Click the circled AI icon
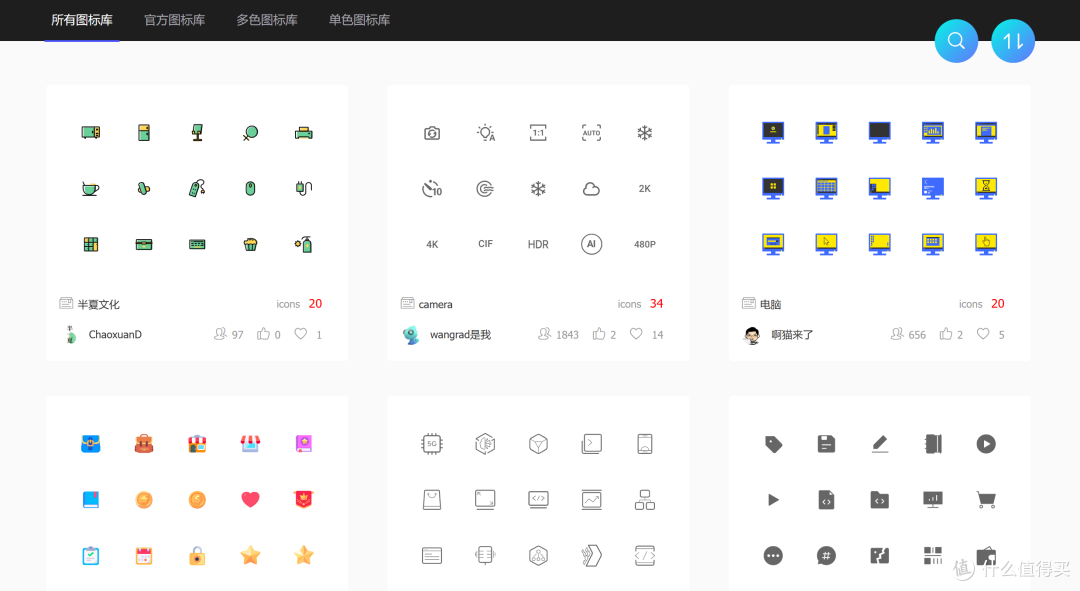 tap(591, 244)
